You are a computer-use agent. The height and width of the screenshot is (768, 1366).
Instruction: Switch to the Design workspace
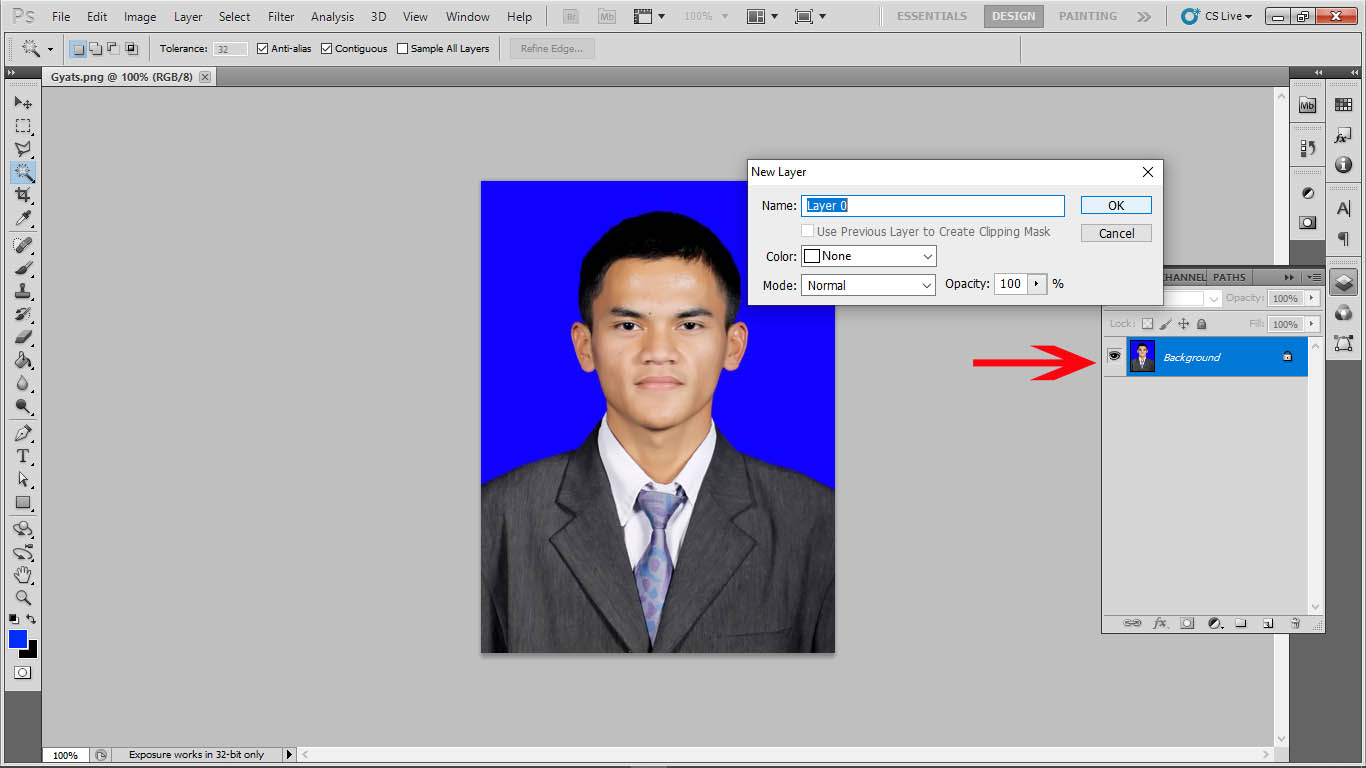1013,16
